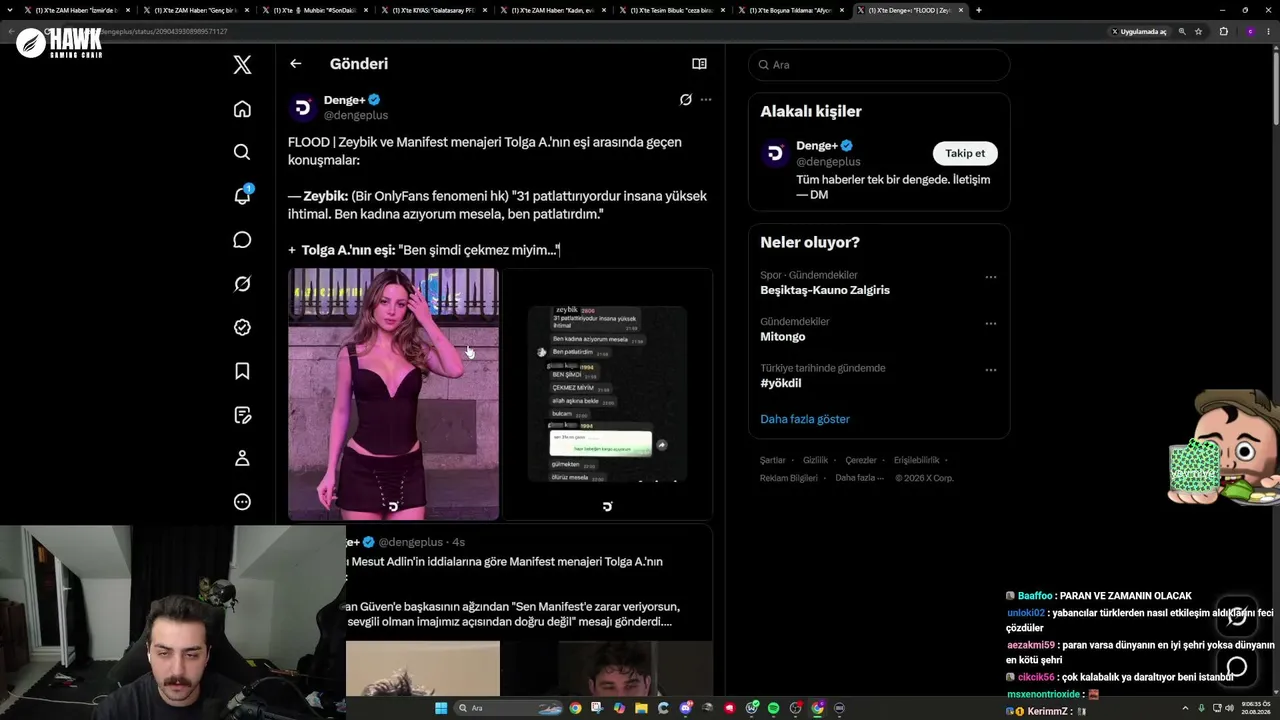Open the Reklam Bilgileri footer link
Image resolution: width=1280 pixels, height=720 pixels.
pos(789,478)
